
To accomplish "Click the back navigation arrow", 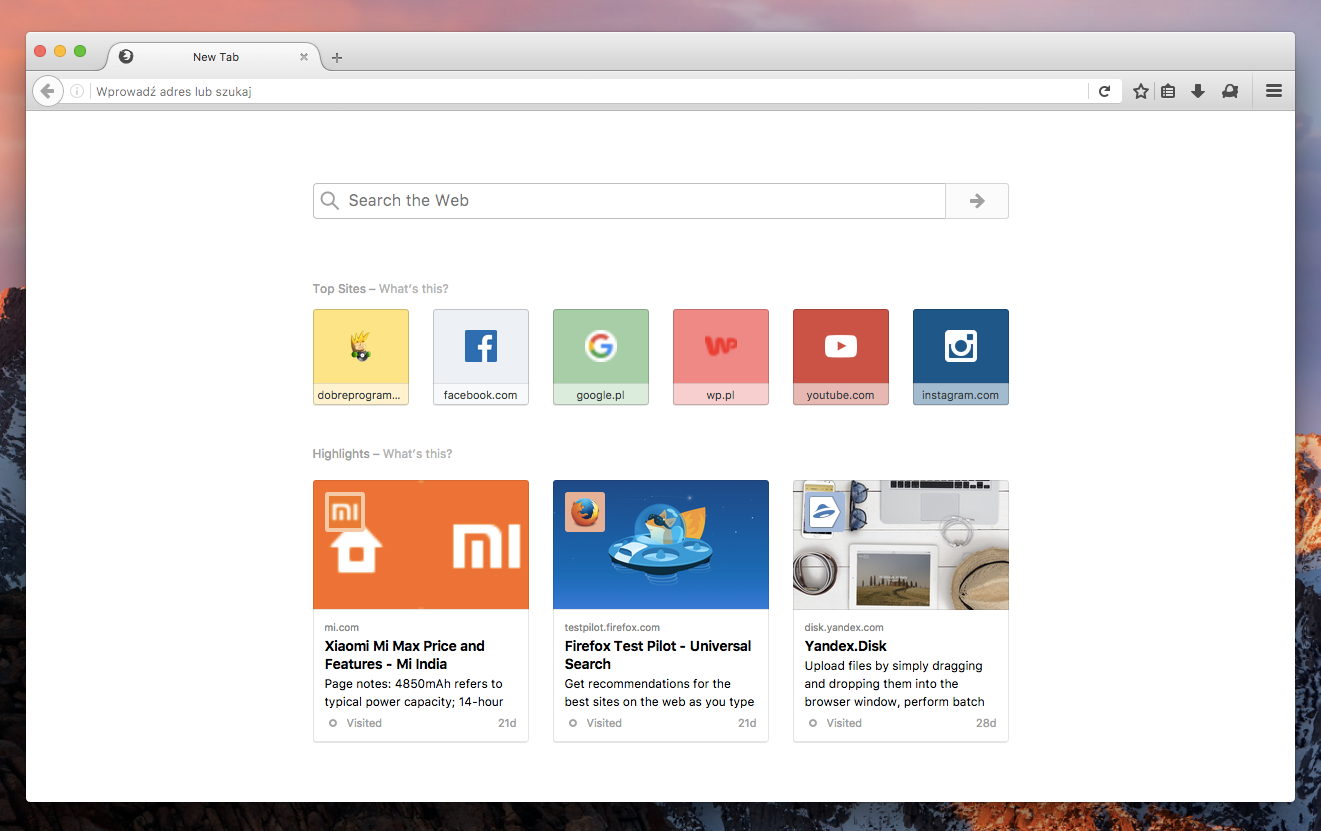I will tap(47, 91).
